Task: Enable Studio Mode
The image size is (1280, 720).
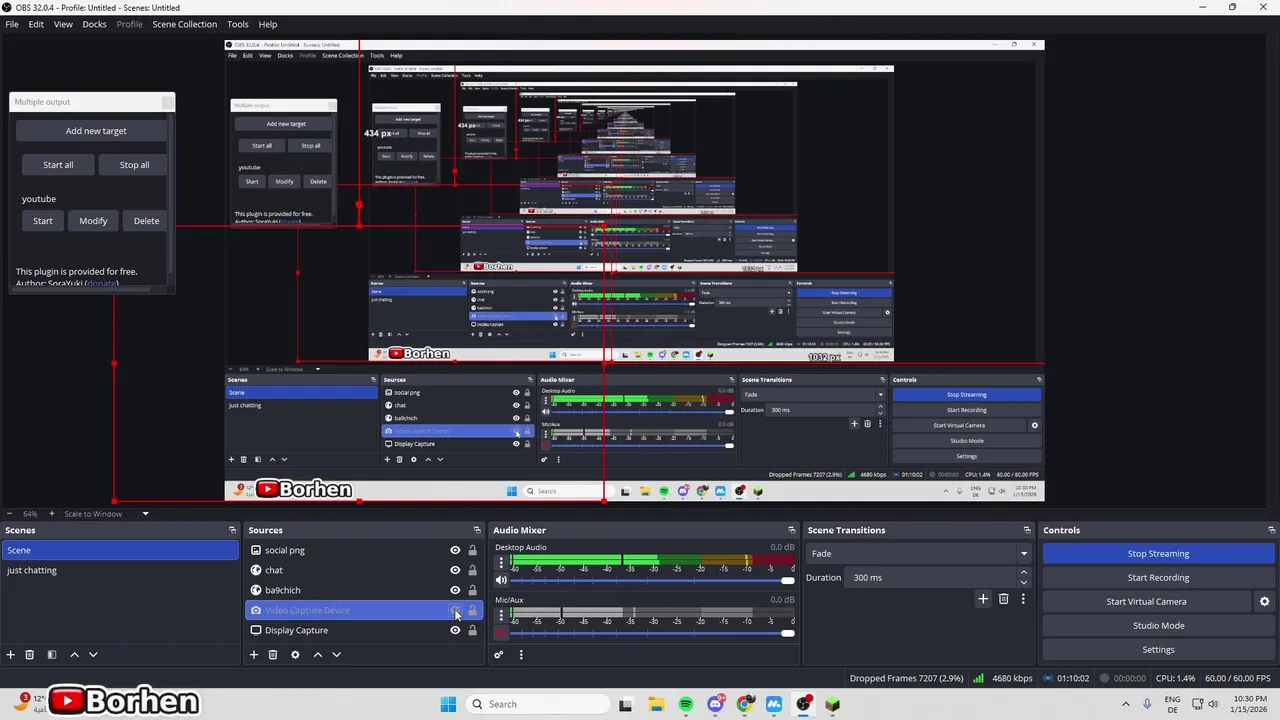Action: coord(1158,626)
